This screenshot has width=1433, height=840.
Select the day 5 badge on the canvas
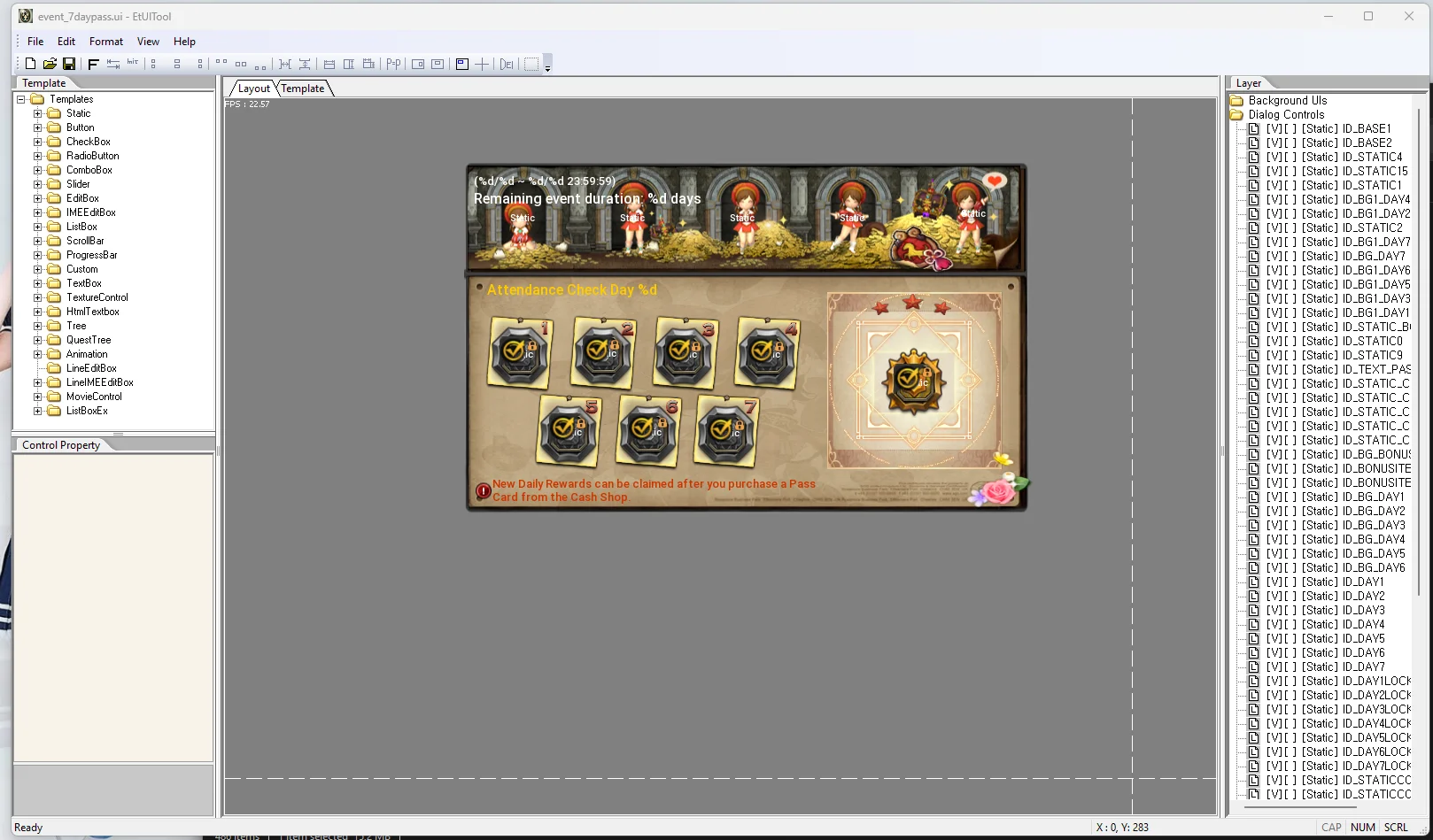[568, 432]
